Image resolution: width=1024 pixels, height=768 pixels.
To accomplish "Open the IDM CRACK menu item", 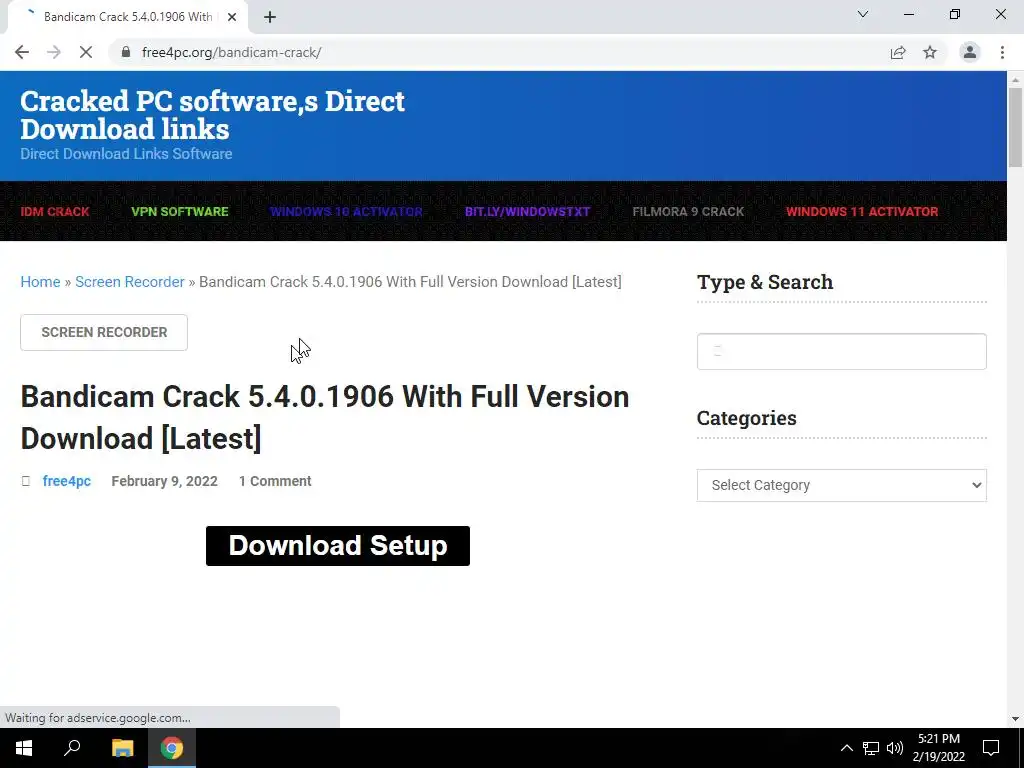I will (x=55, y=212).
